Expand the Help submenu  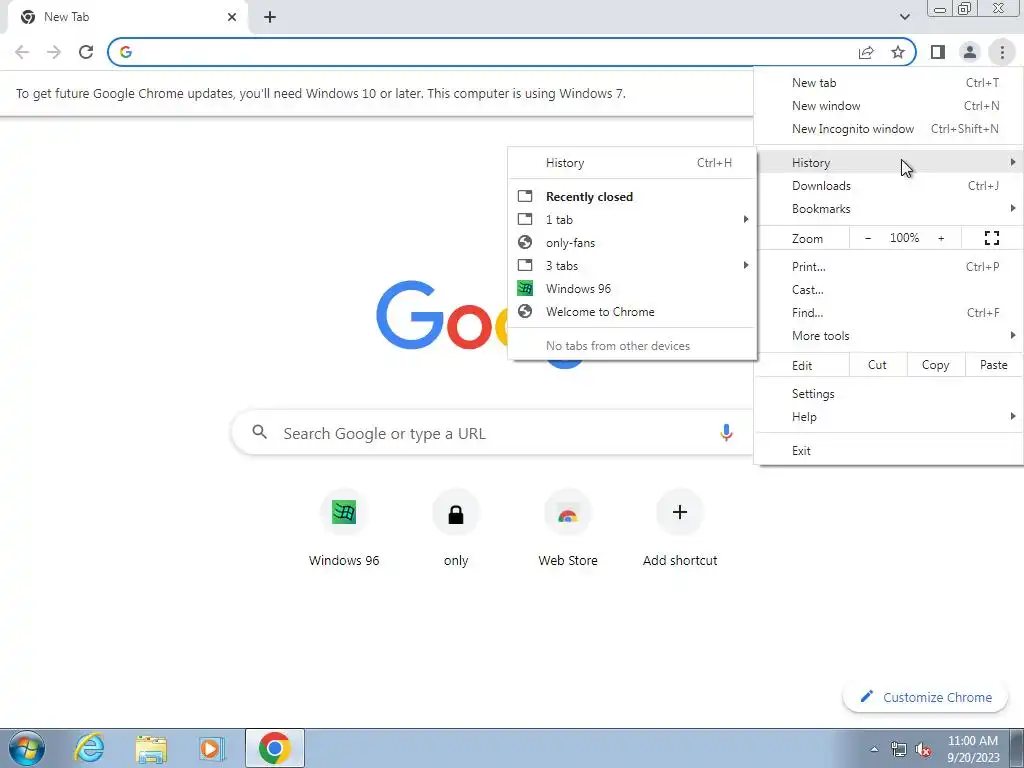coord(889,417)
